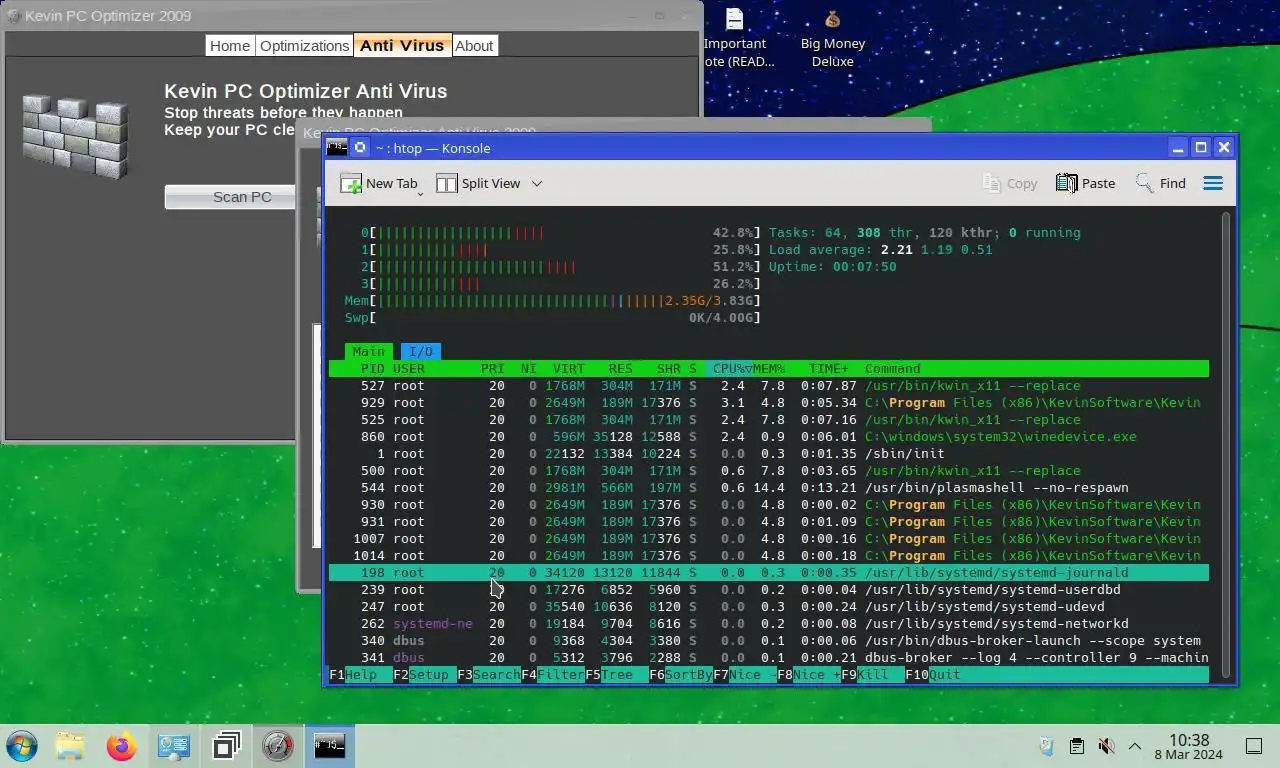The height and width of the screenshot is (768, 1280).
Task: Click F1 Help in htop footer
Action: point(361,674)
